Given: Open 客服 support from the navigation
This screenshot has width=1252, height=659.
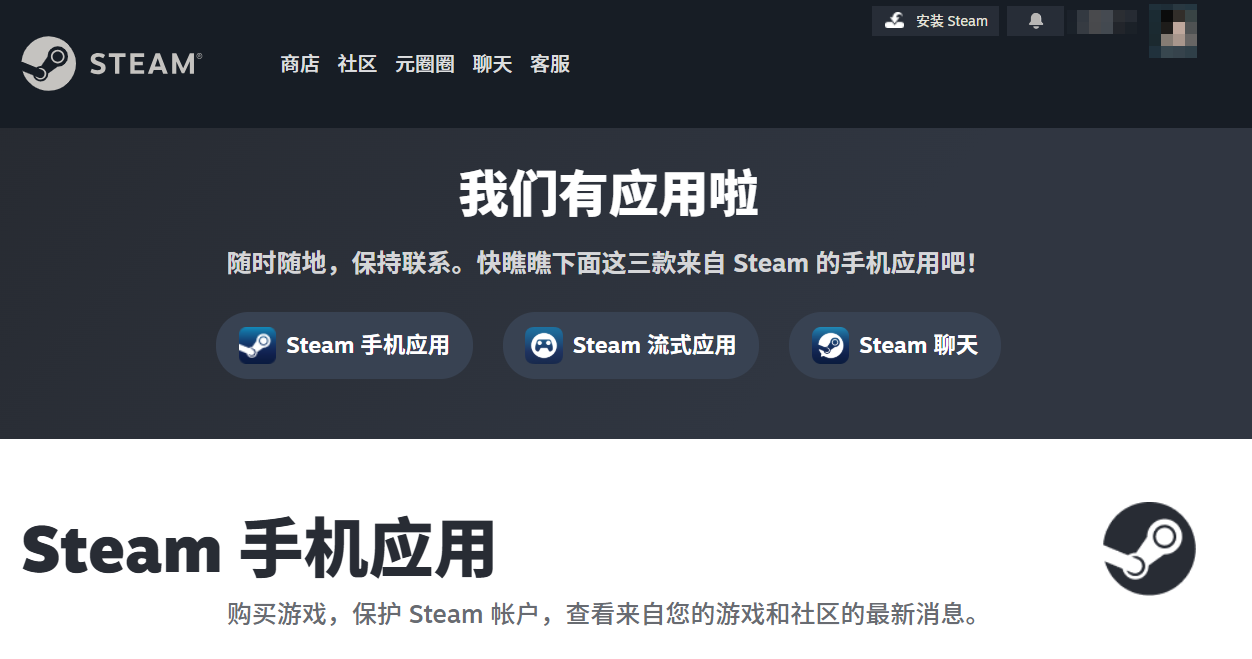Looking at the screenshot, I should (550, 63).
